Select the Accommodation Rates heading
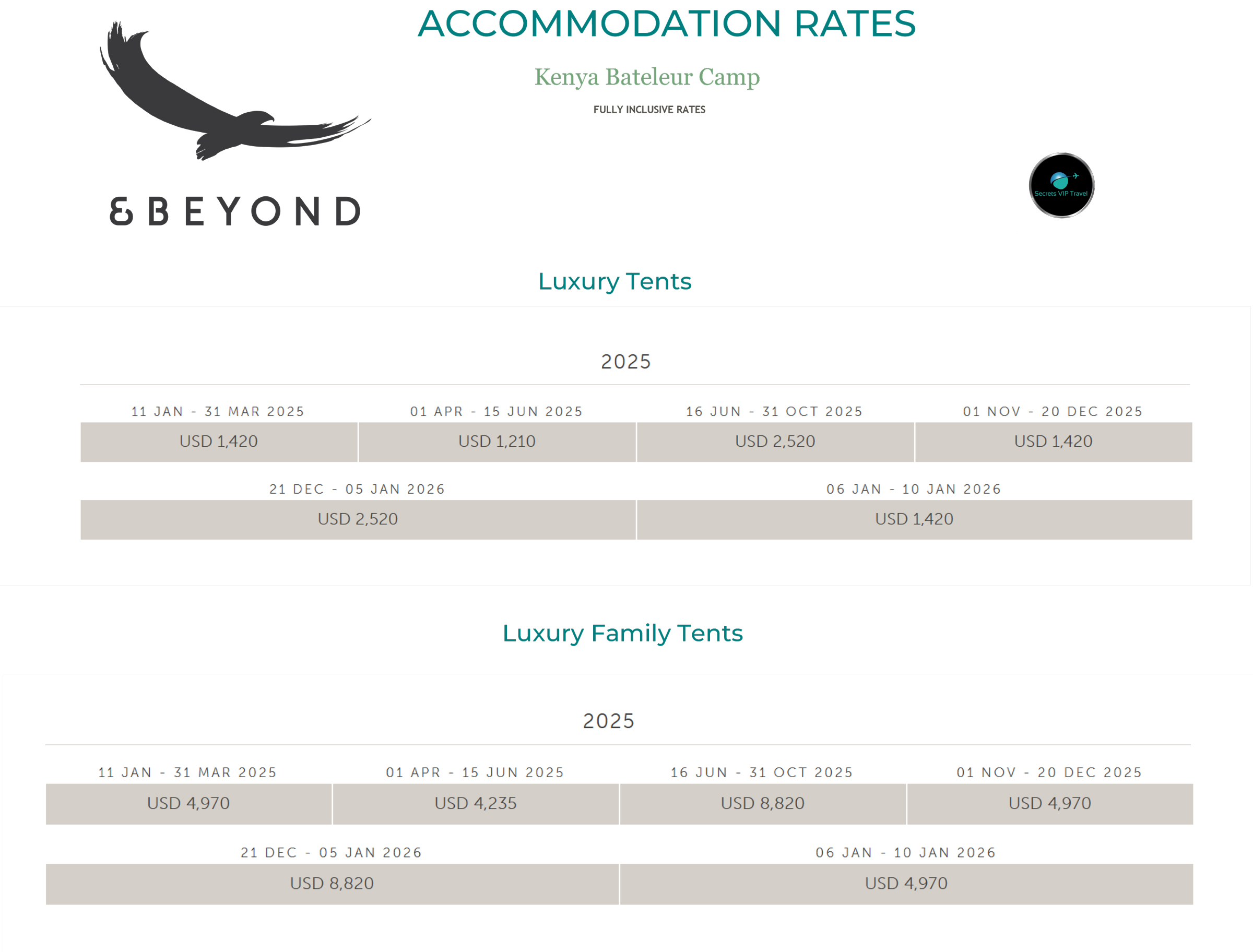Screen dimensions: 1253x952 click(x=667, y=24)
